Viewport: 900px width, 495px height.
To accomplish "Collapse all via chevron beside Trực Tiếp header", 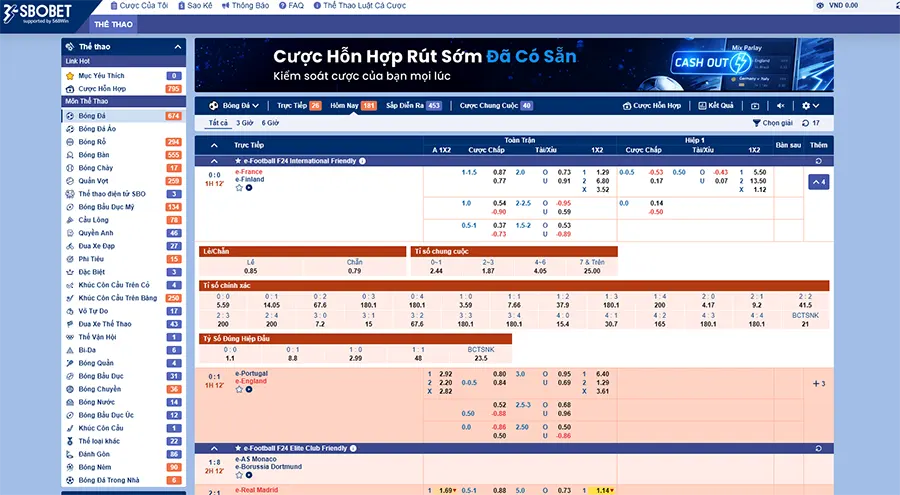I will (214, 145).
